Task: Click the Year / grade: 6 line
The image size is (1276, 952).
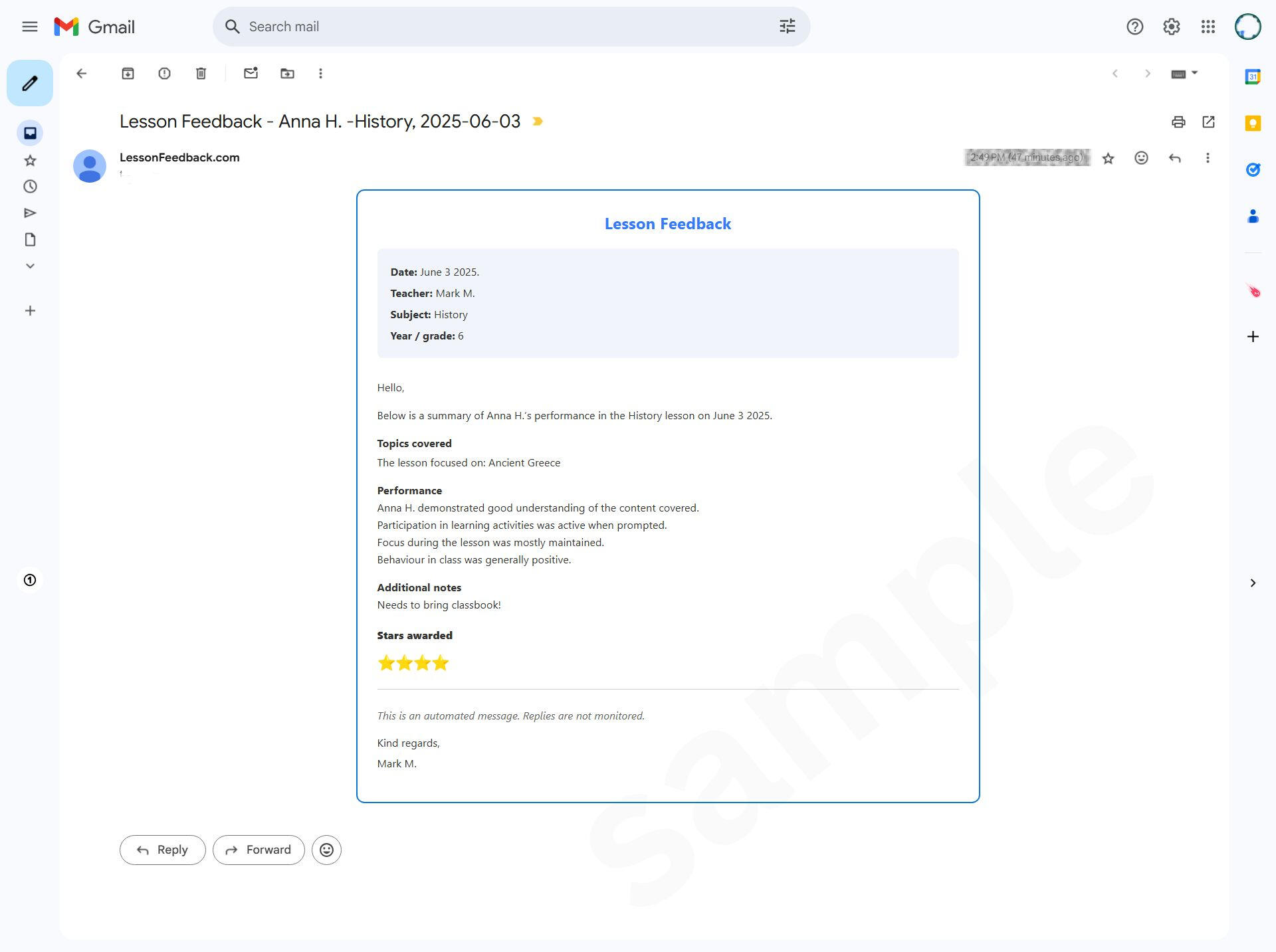Action: [427, 335]
